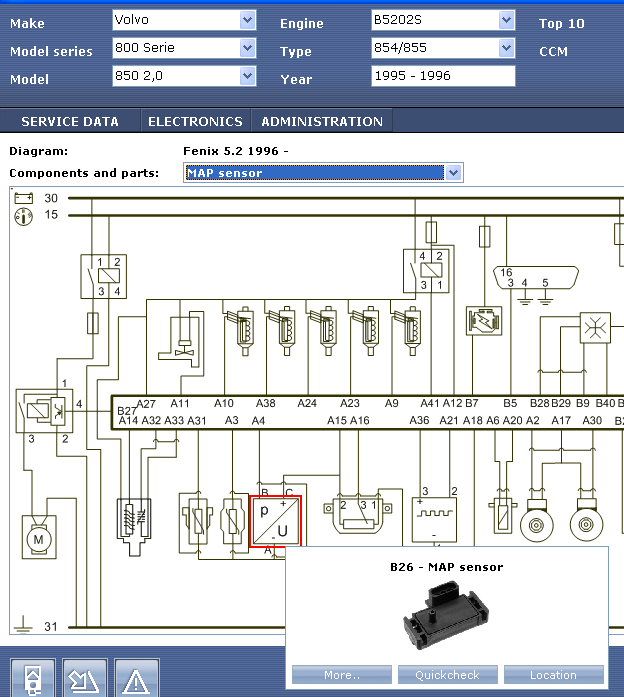Click the Year field showing 1995 - 1996
This screenshot has height=697, width=624.
[x=443, y=76]
